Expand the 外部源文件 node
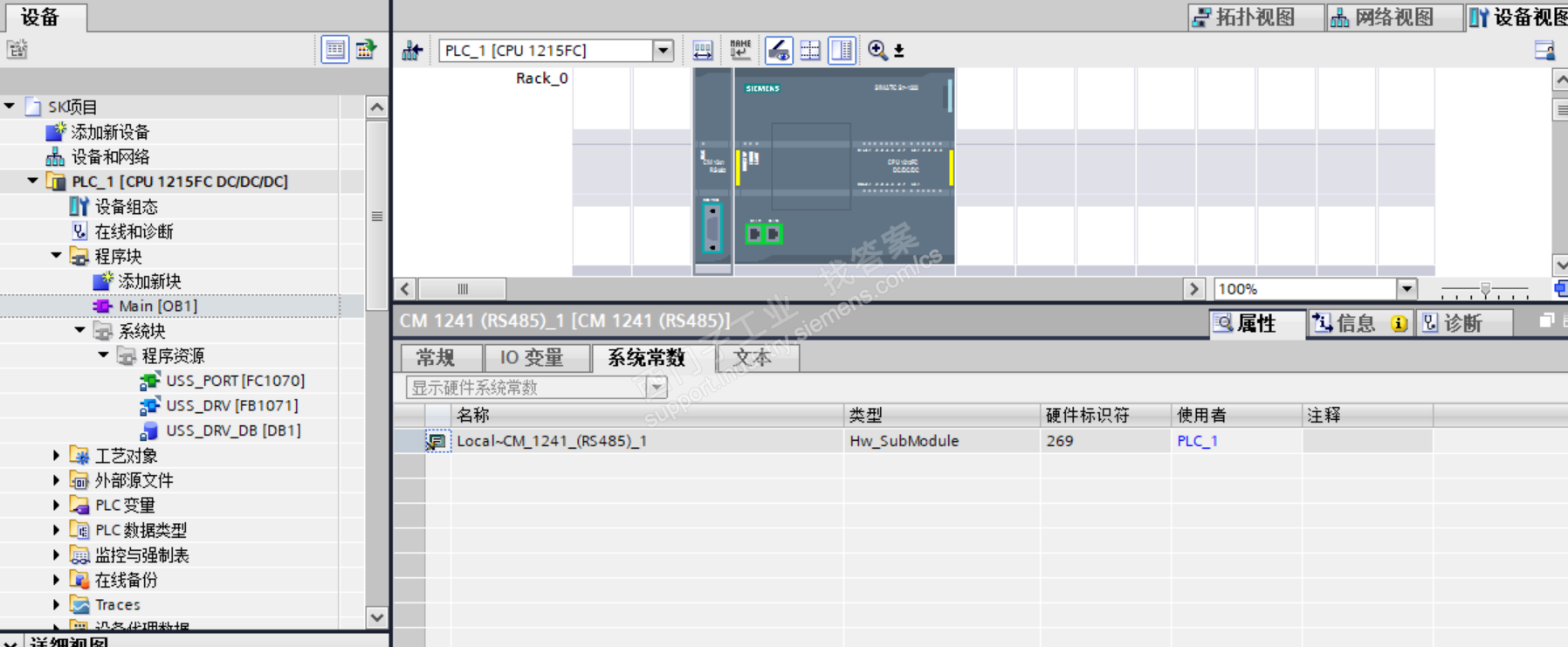This screenshot has width=1568, height=647. [57, 480]
